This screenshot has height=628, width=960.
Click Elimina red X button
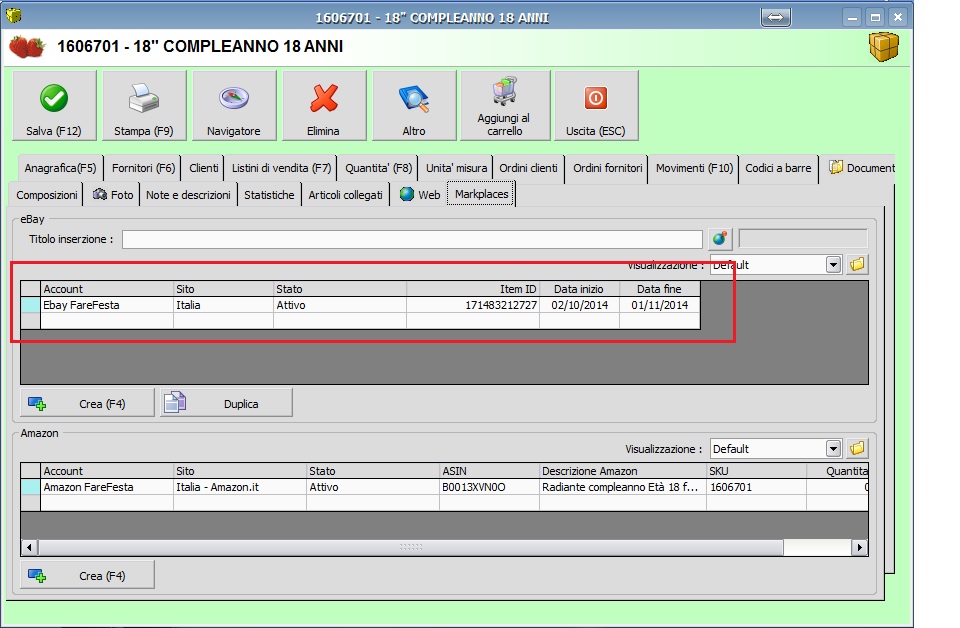[x=323, y=105]
